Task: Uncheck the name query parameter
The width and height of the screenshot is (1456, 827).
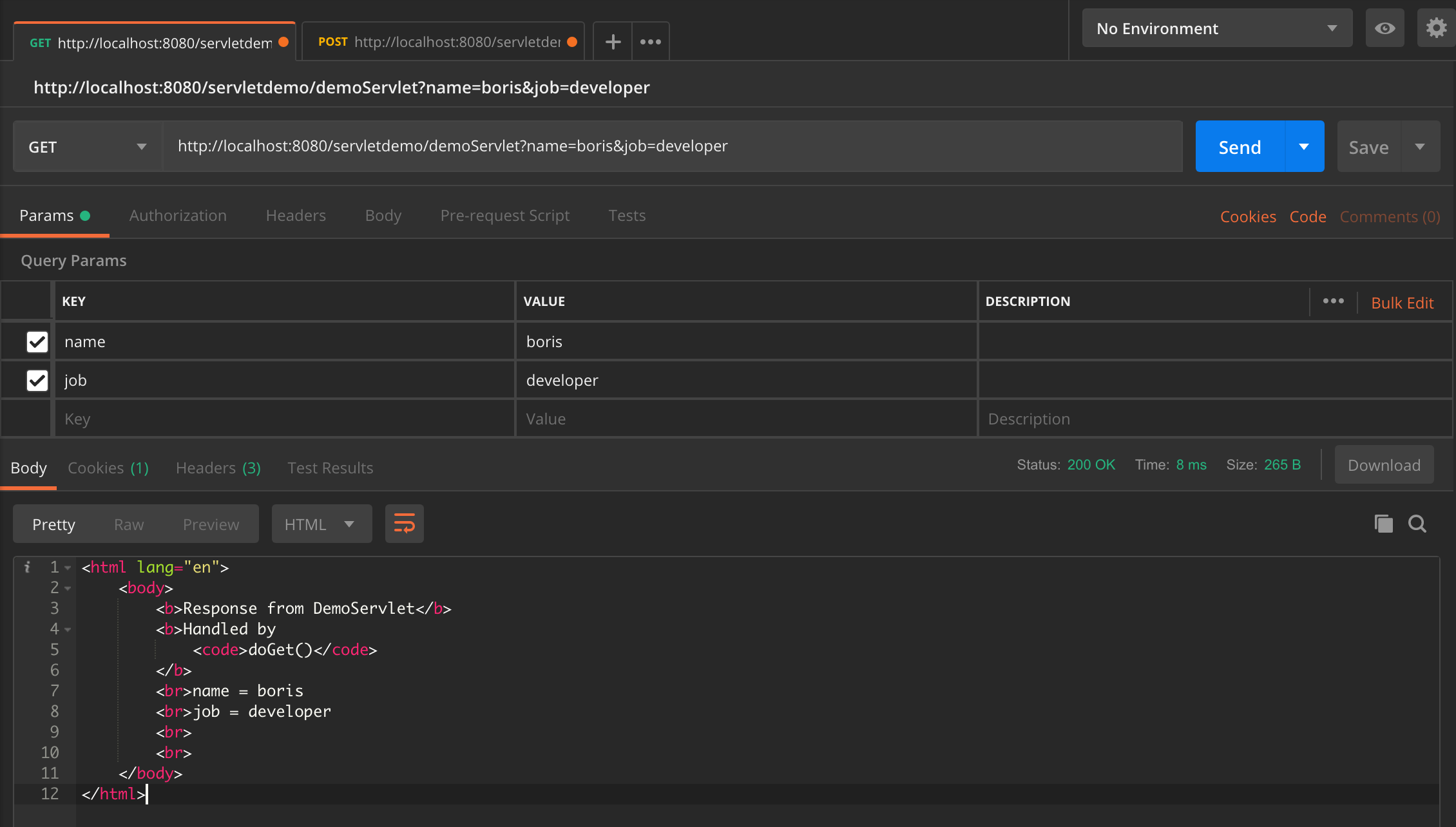Action: point(37,341)
